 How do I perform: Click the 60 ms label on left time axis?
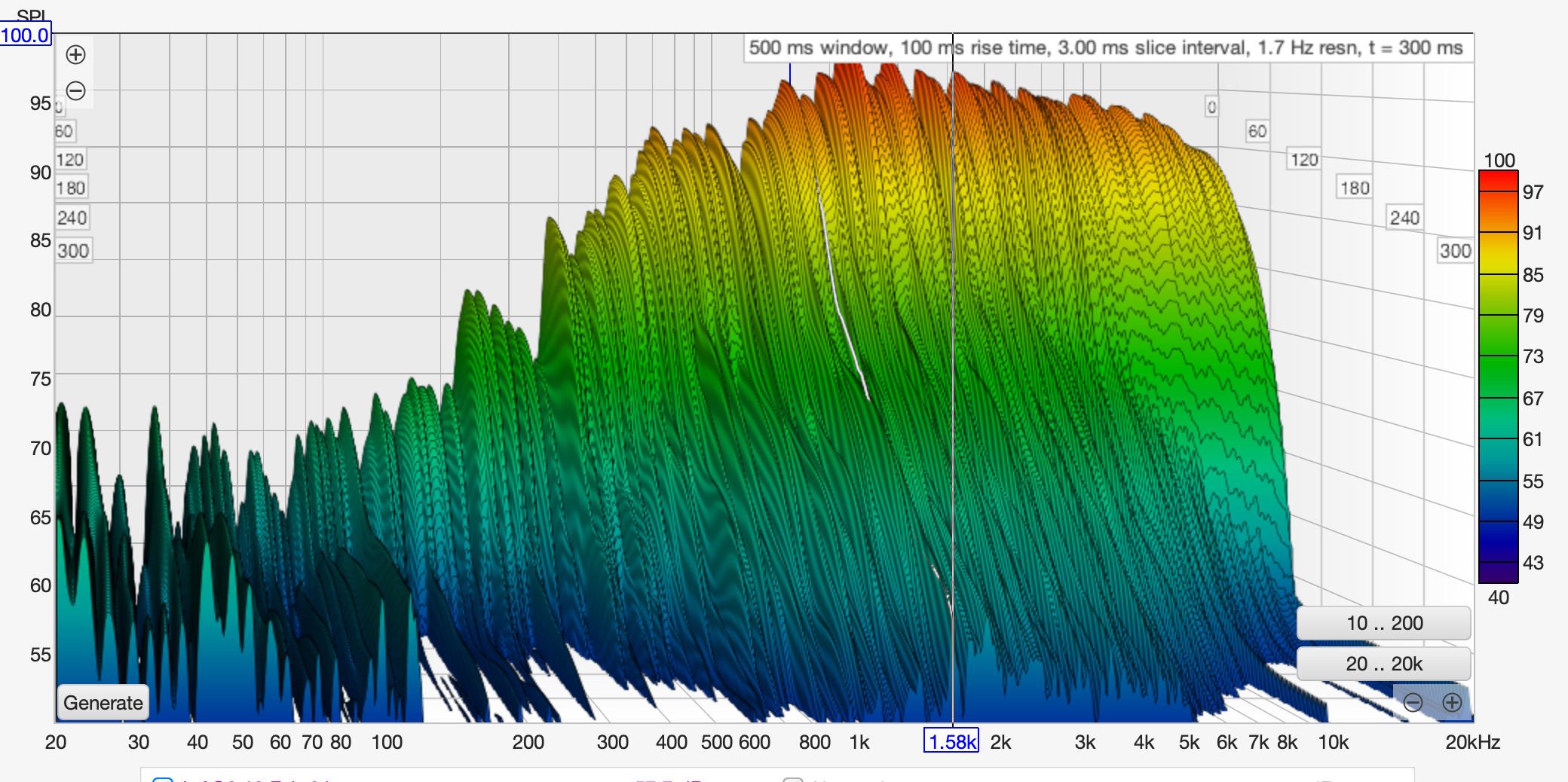click(64, 131)
